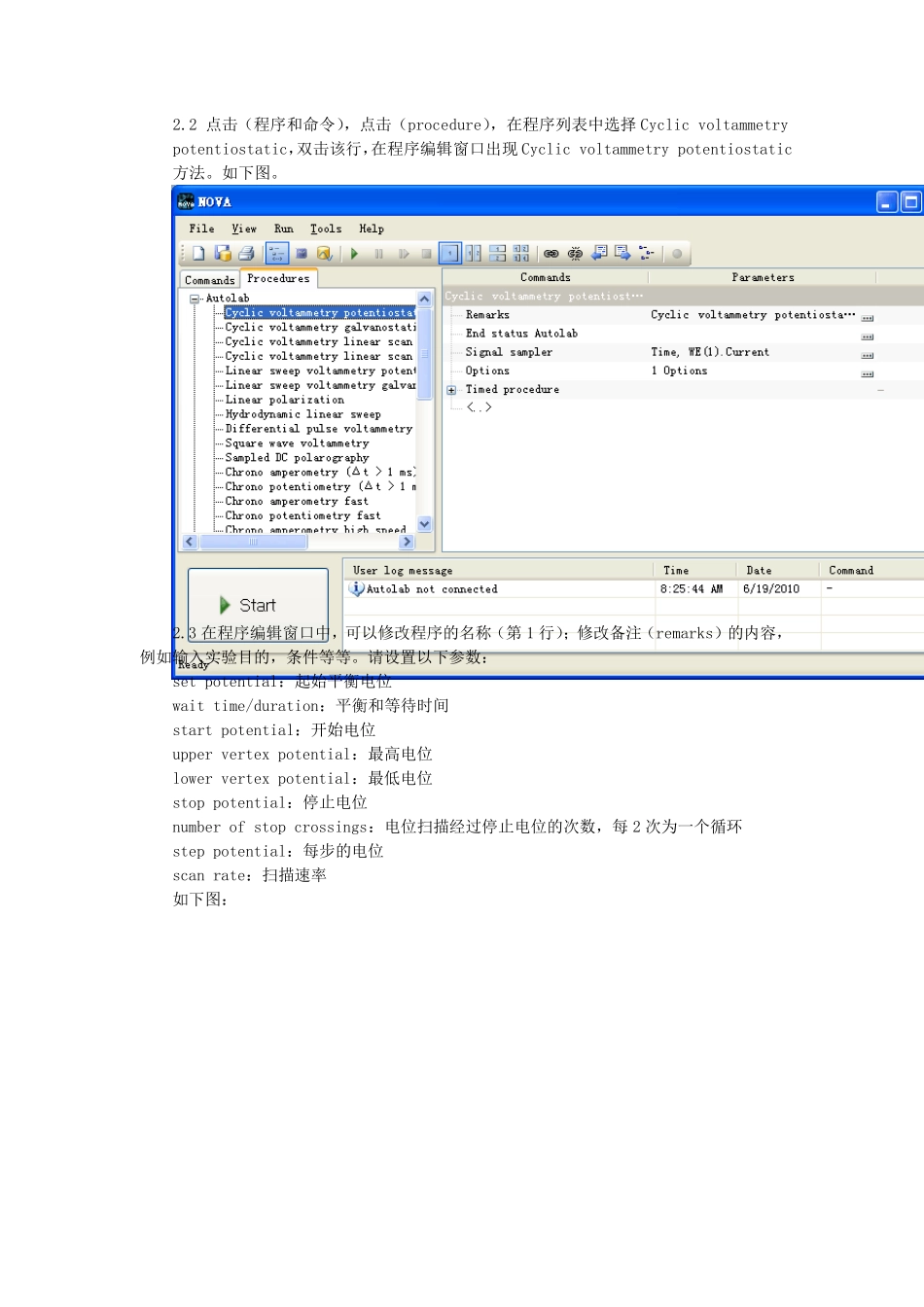Switch to the Setup view icon
The height and width of the screenshot is (1307, 924).
pyautogui.click(x=277, y=254)
